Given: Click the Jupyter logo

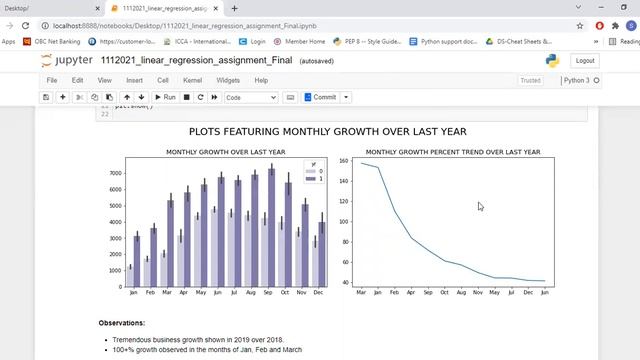Looking at the screenshot, I should [x=67, y=60].
